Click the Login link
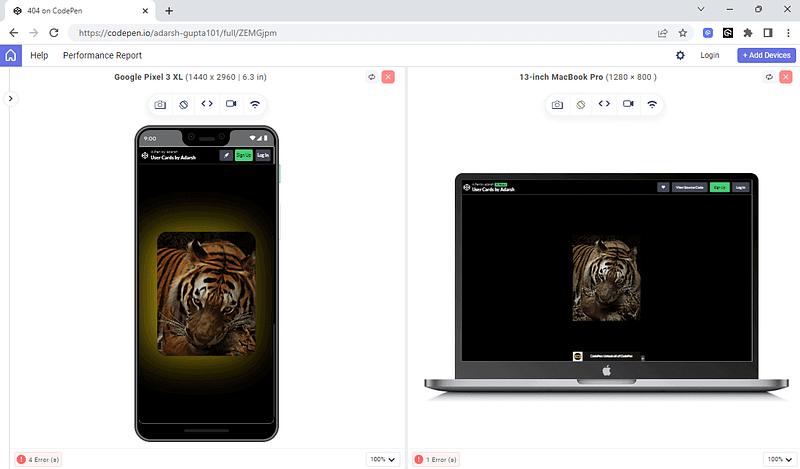Image resolution: width=800 pixels, height=469 pixels. coord(710,55)
